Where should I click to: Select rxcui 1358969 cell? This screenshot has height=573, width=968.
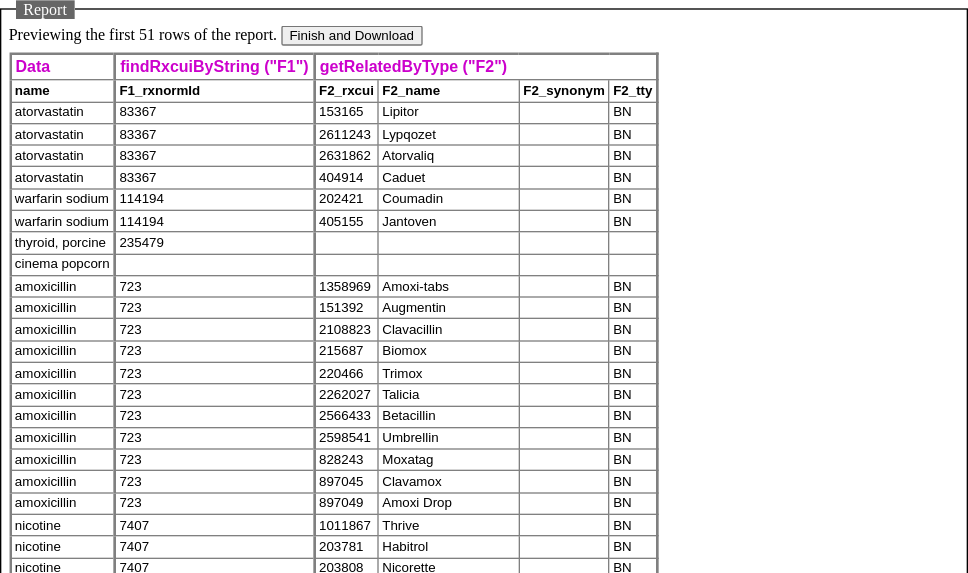[346, 286]
